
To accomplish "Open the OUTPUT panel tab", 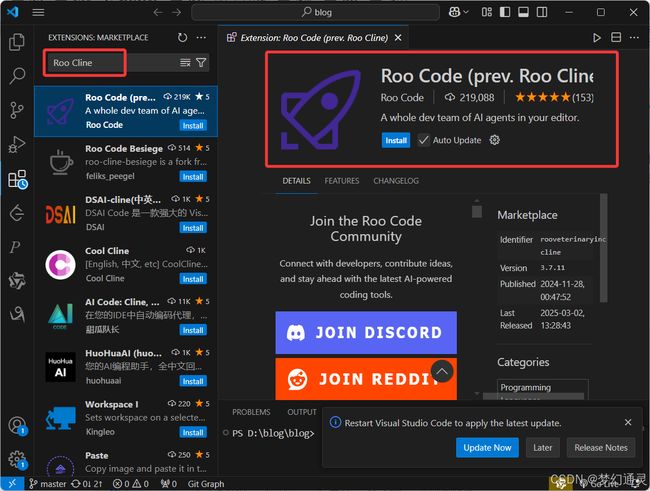I will click(302, 412).
